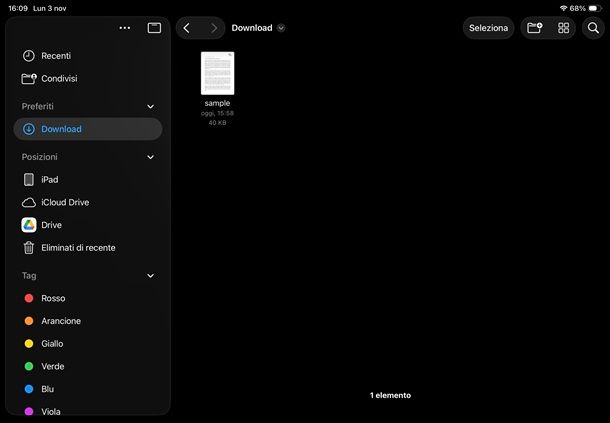The height and width of the screenshot is (423, 610).
Task: Select the Viola purple tag
Action: [x=88, y=411]
